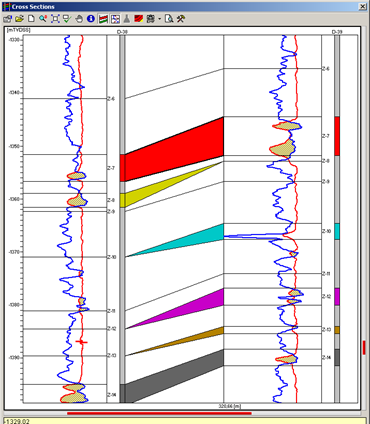The width and height of the screenshot is (370, 424).
Task: Click magenta Z-12 block in right well column
Action: pos(337,297)
